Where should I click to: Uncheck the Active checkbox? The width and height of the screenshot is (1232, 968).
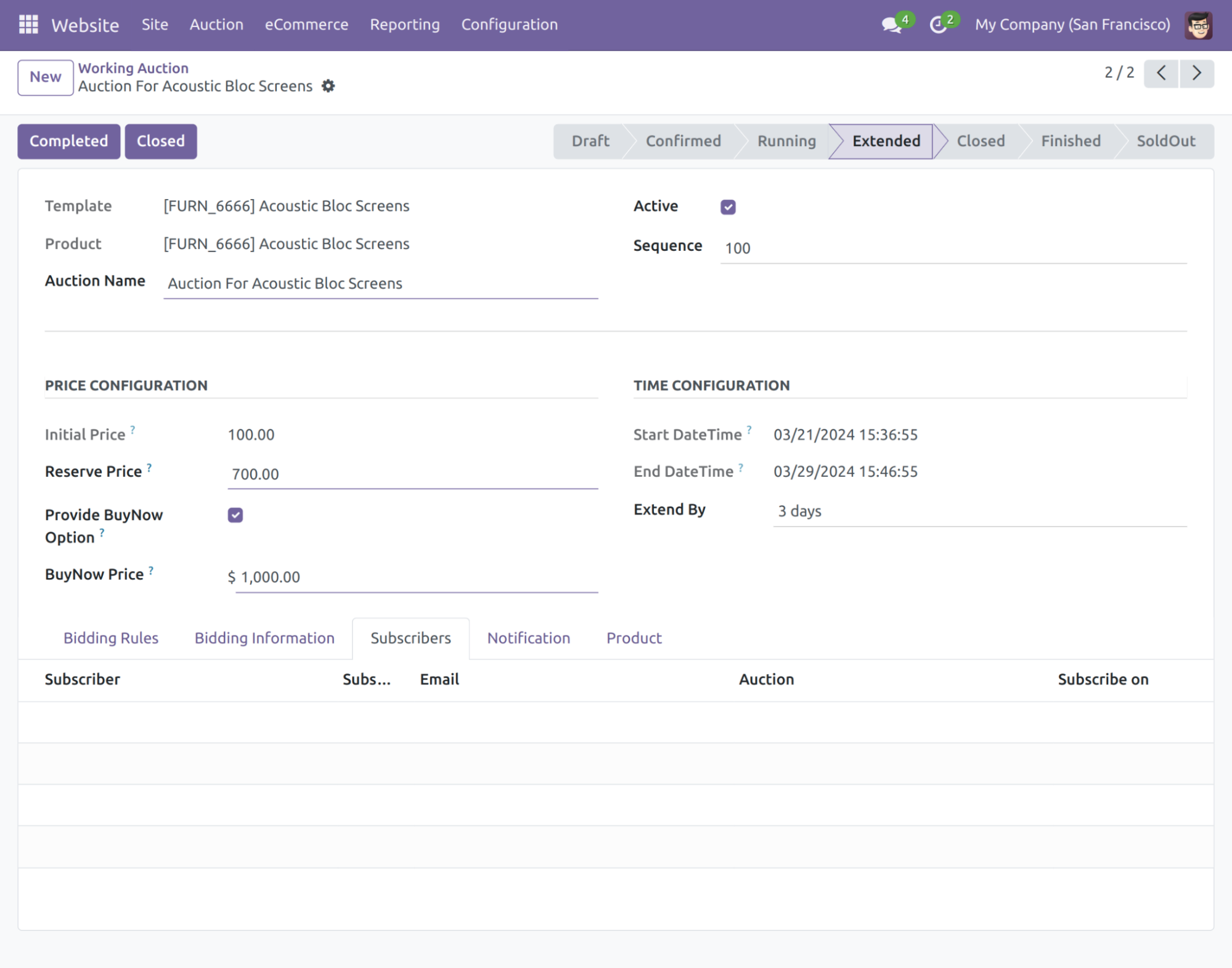(728, 207)
